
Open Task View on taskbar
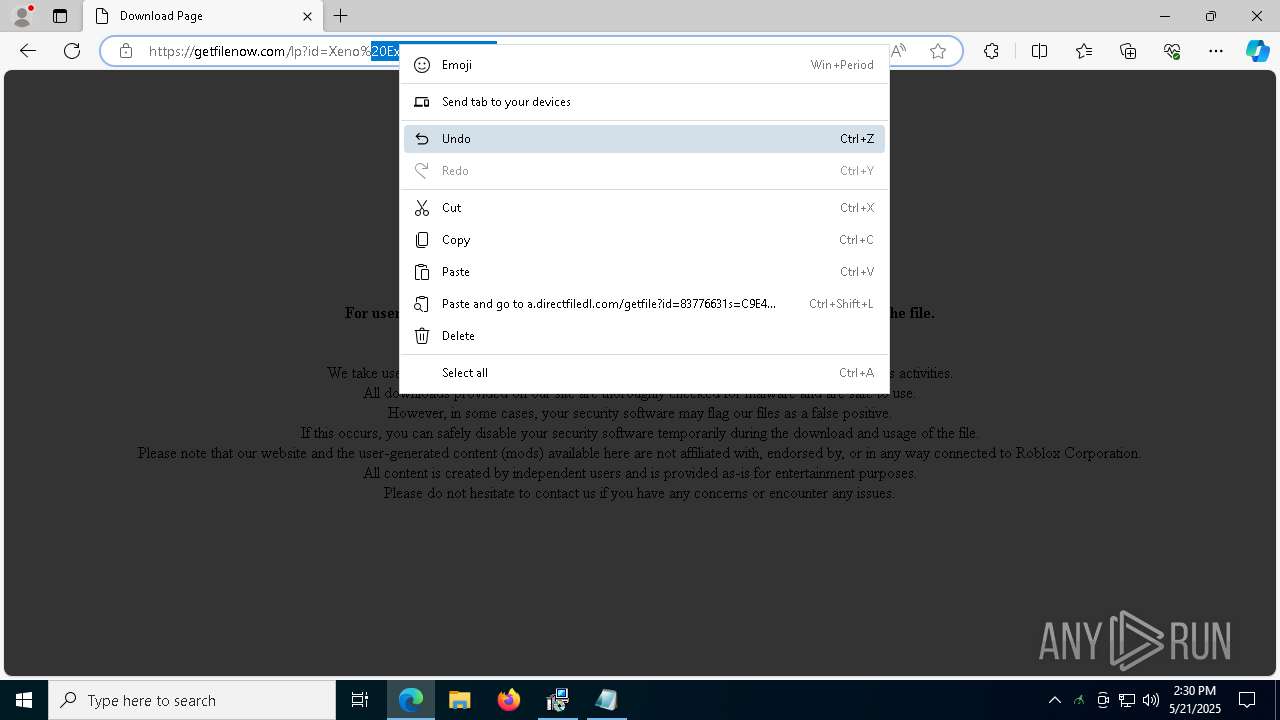[x=360, y=700]
